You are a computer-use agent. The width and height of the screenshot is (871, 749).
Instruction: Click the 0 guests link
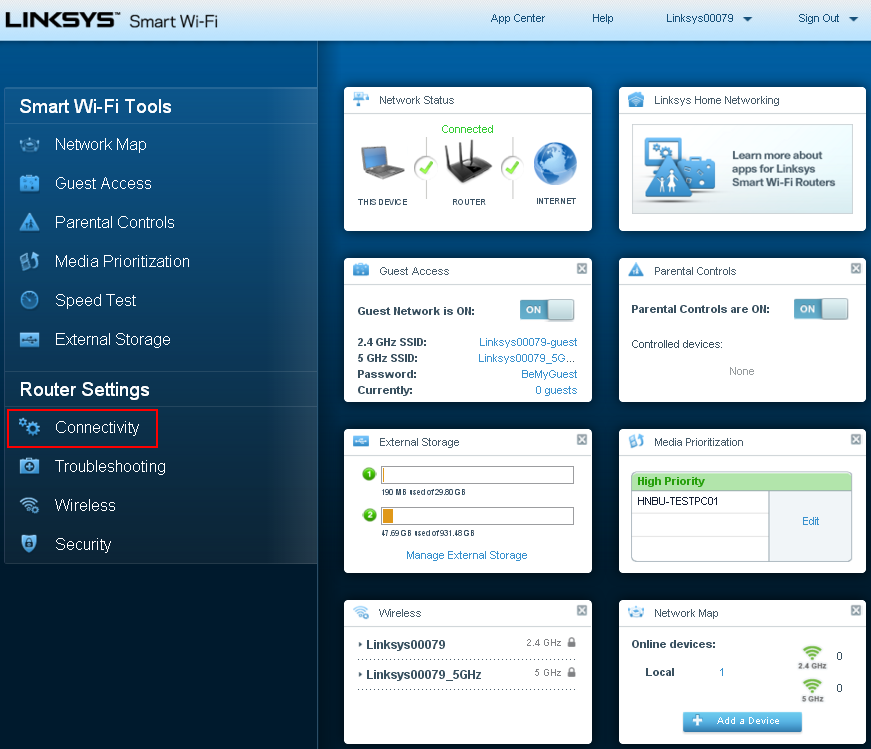point(556,390)
